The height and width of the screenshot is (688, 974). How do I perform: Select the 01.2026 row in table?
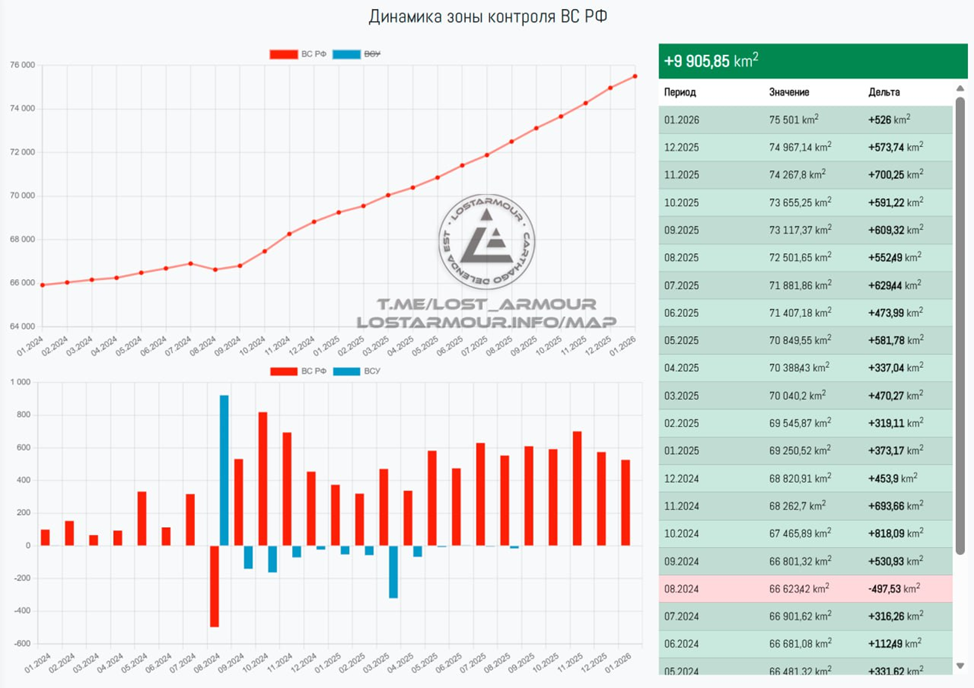(x=805, y=120)
